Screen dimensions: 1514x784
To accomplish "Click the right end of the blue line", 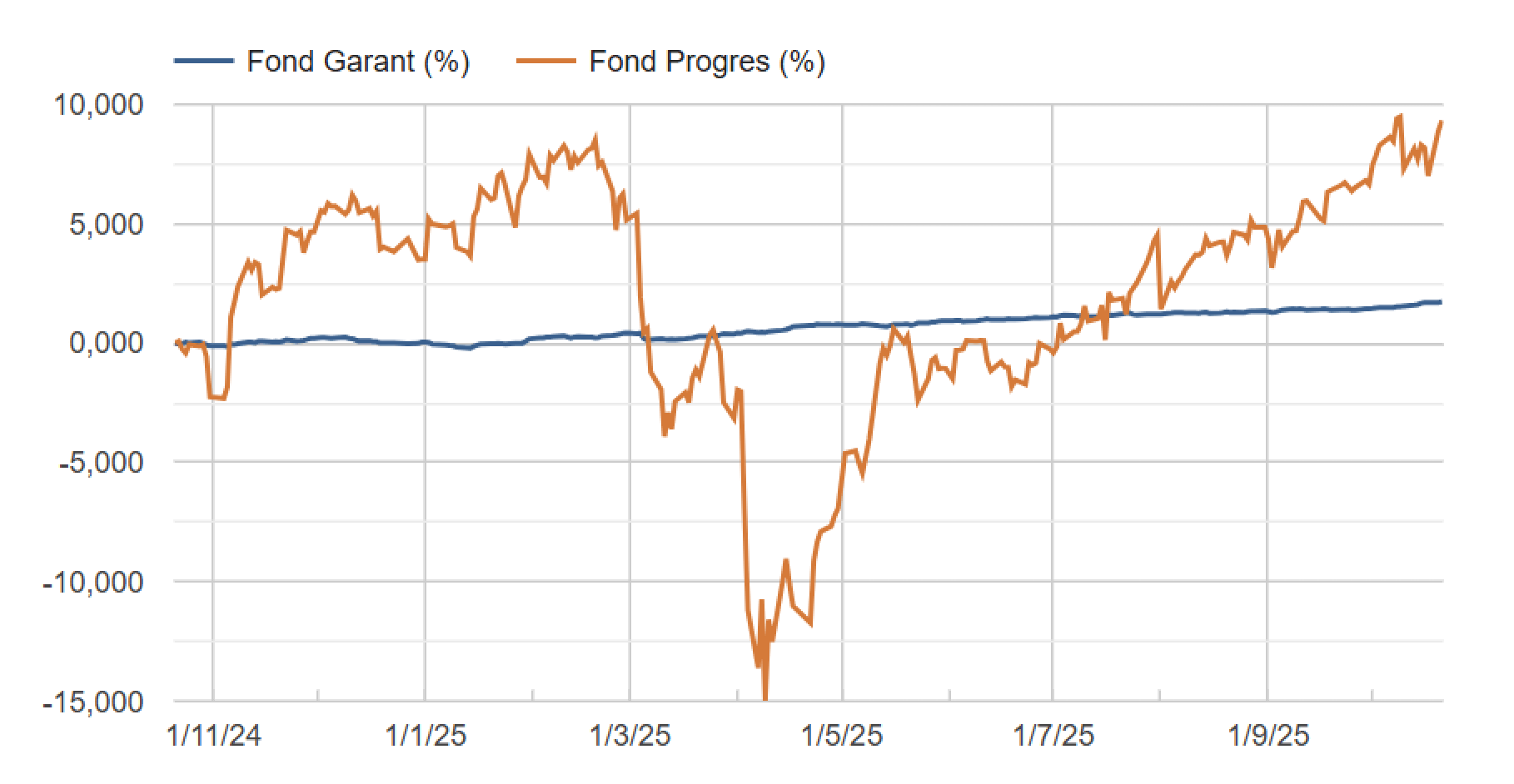I will (x=1441, y=301).
